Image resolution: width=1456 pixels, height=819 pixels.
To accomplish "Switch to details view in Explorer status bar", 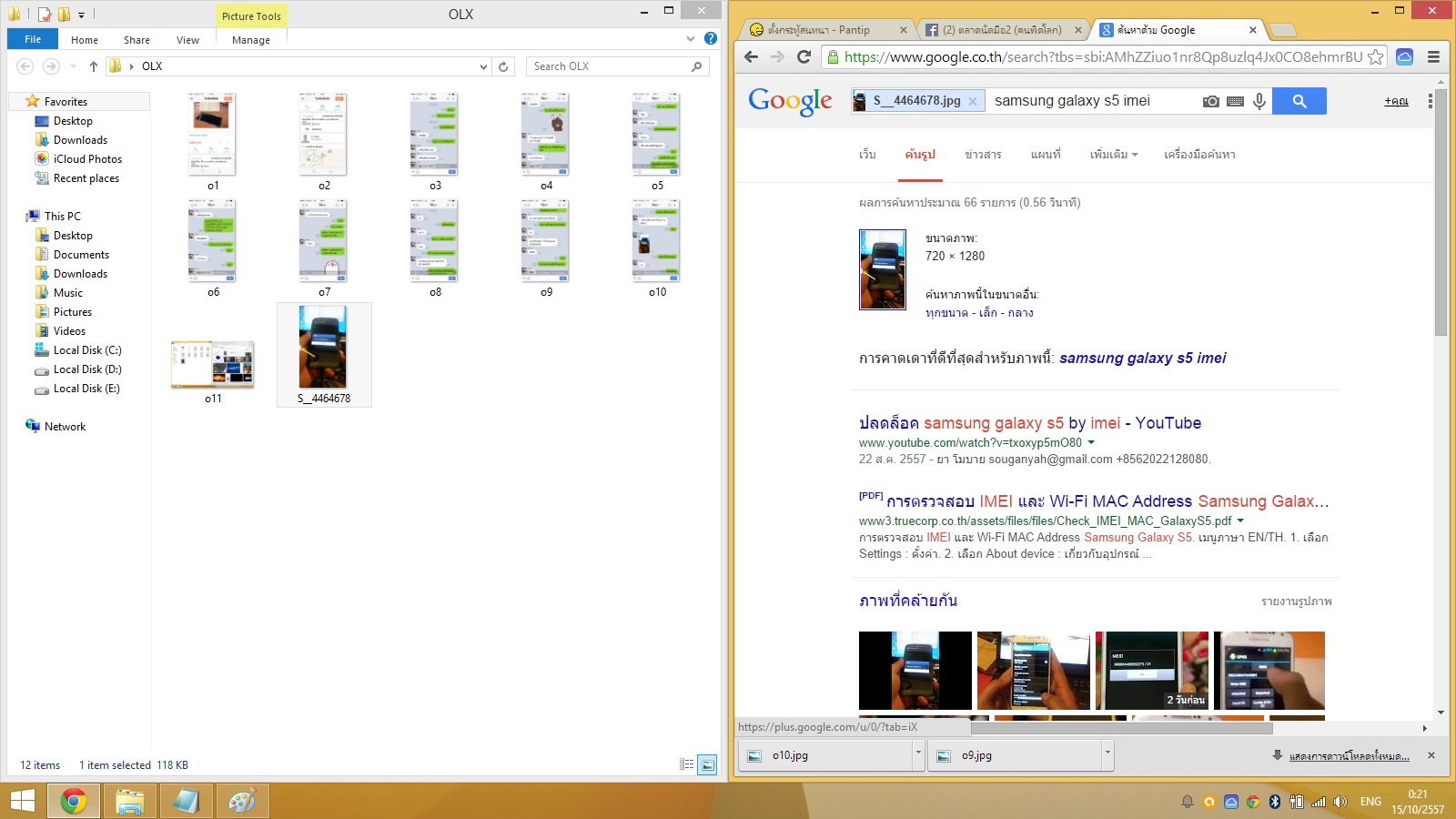I will click(687, 764).
